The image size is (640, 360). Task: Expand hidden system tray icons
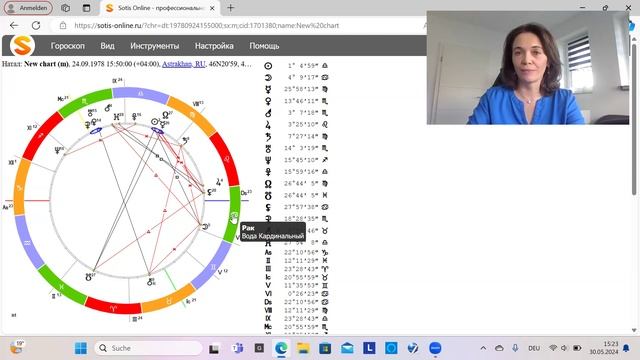pyautogui.click(x=483, y=348)
